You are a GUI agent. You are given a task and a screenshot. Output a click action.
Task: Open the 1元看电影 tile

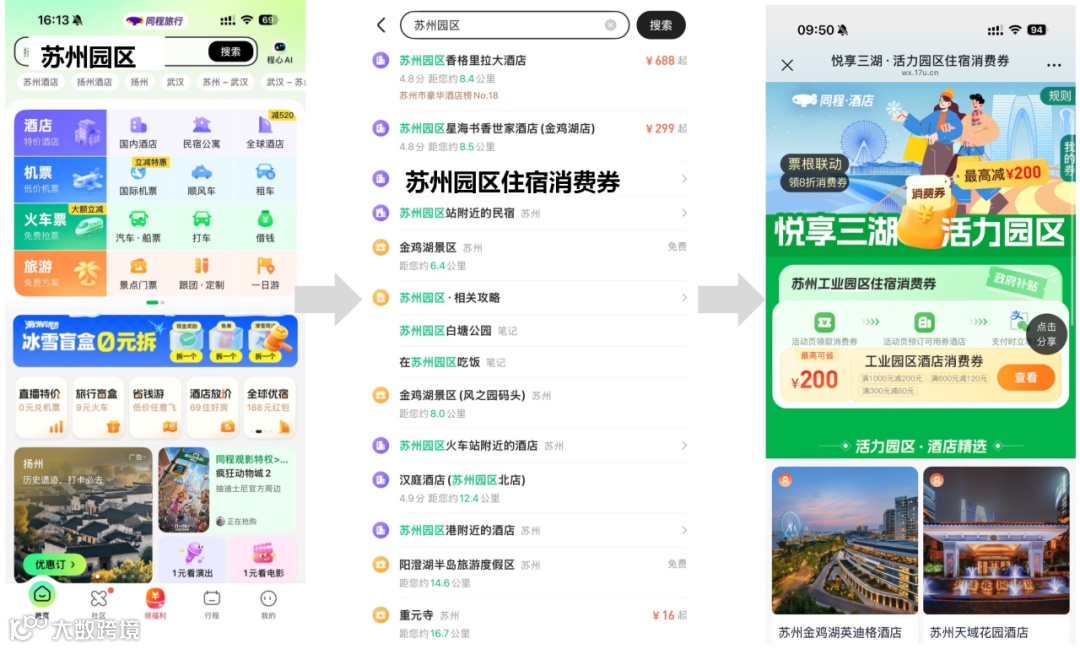[263, 559]
